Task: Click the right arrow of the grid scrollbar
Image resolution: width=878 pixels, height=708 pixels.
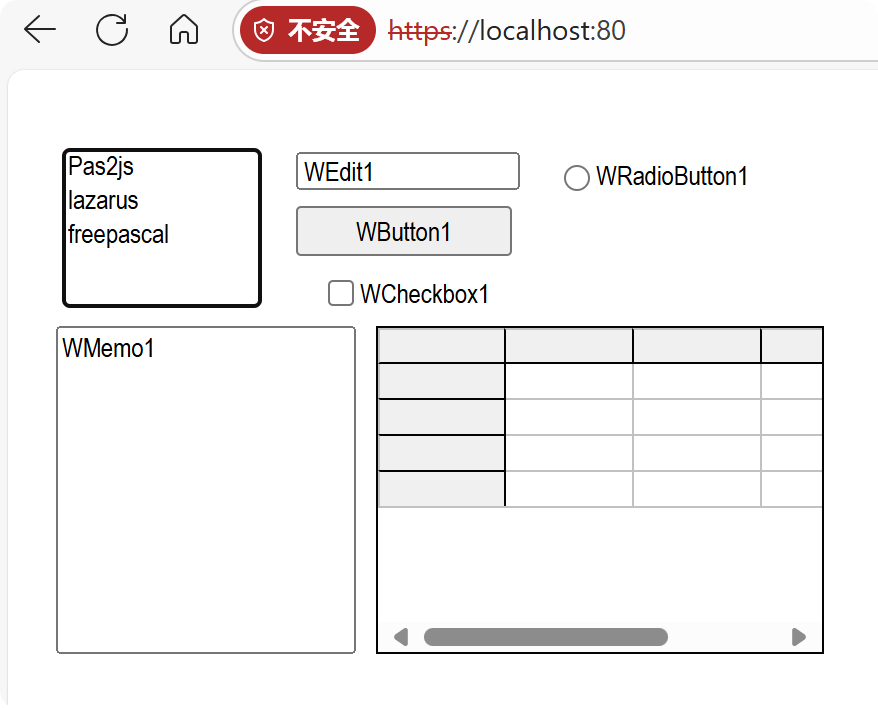Action: [x=798, y=636]
